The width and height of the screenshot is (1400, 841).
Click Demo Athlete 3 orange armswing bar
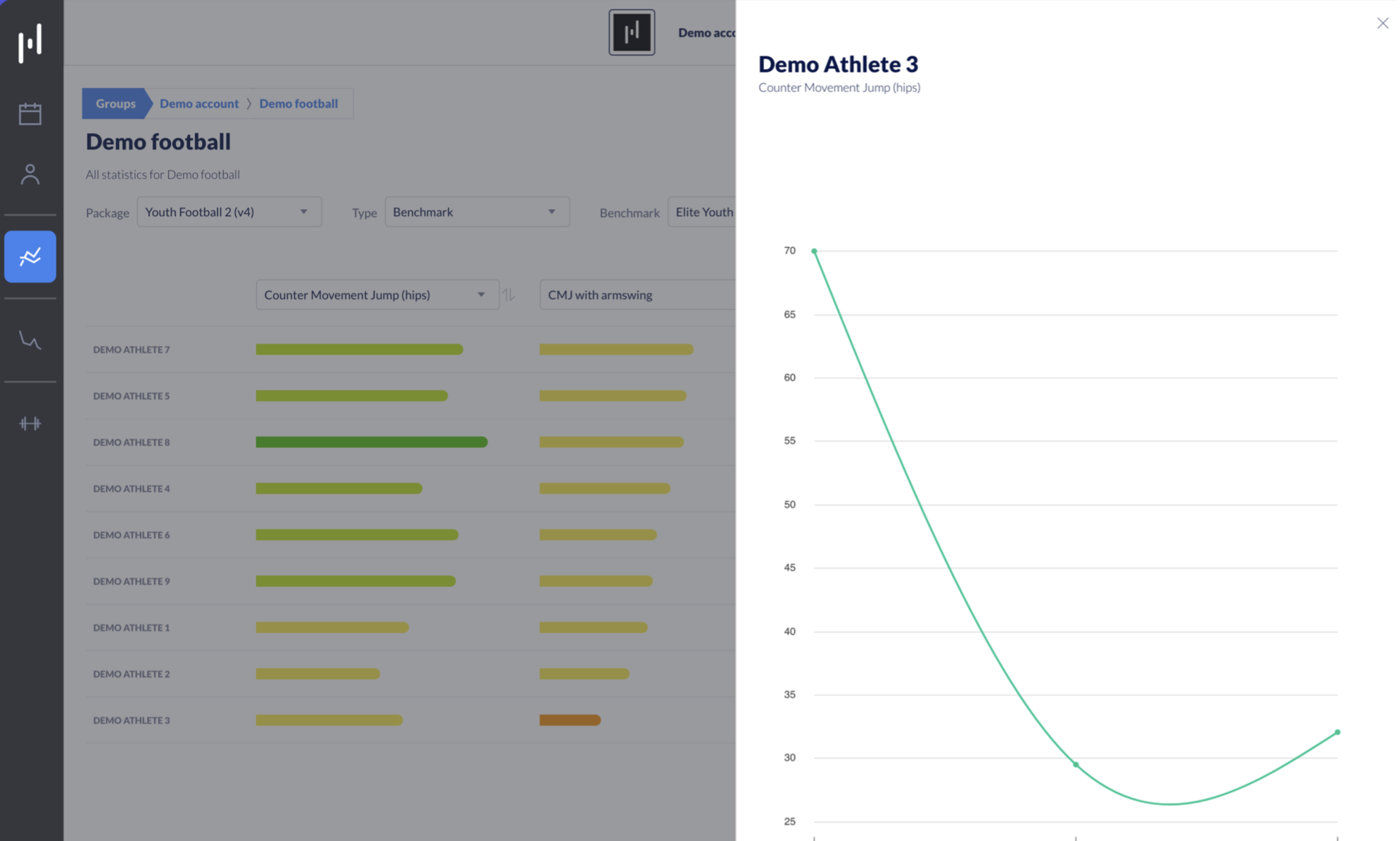click(x=570, y=720)
